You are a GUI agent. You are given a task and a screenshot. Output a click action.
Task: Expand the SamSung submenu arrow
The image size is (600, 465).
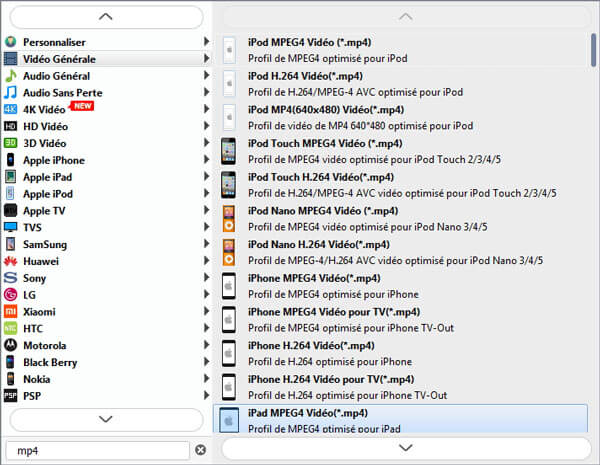206,243
